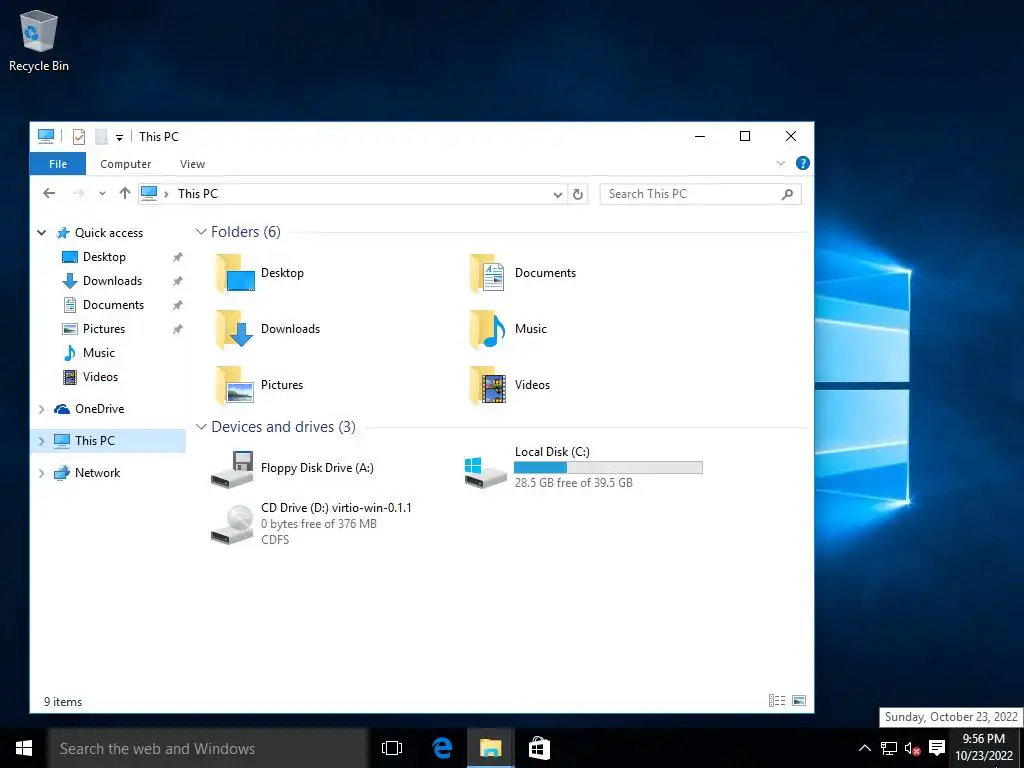Open the Downloads folder in Folders group

click(x=268, y=329)
